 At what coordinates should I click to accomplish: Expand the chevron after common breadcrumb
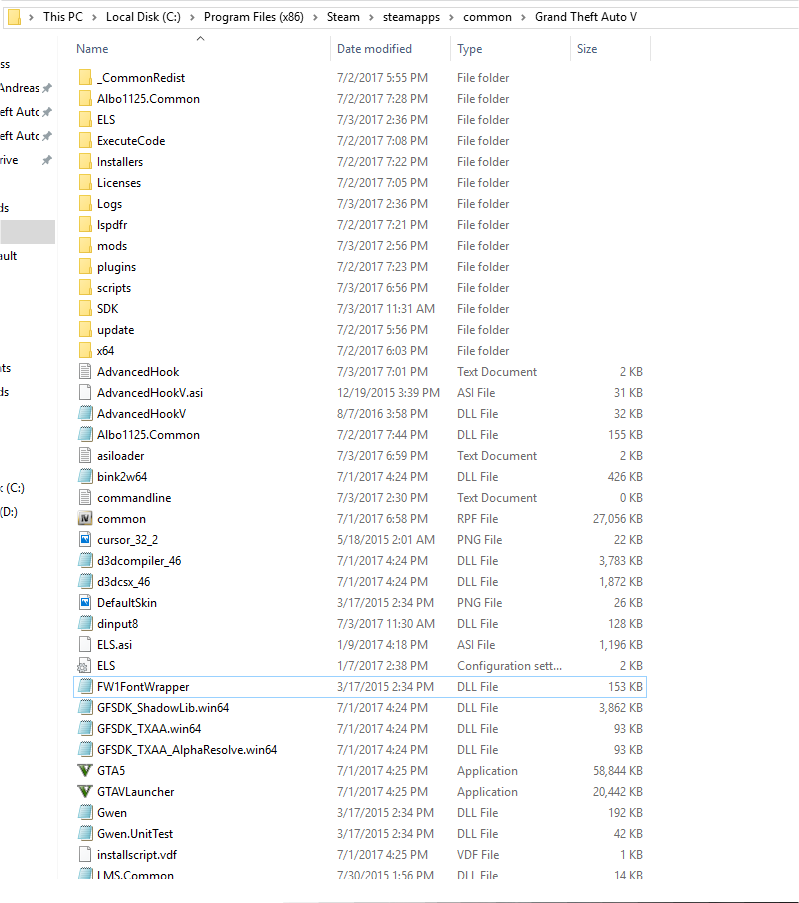tap(523, 17)
